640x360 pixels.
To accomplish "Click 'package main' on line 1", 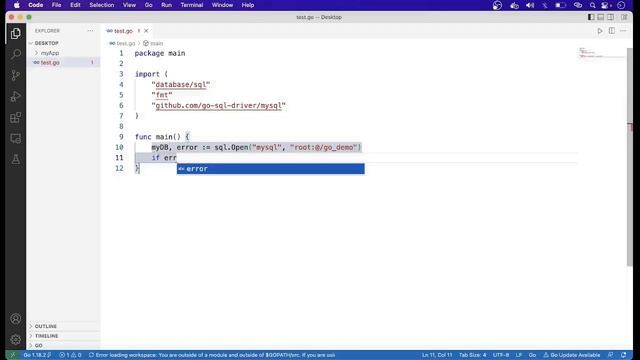I will click(160, 53).
